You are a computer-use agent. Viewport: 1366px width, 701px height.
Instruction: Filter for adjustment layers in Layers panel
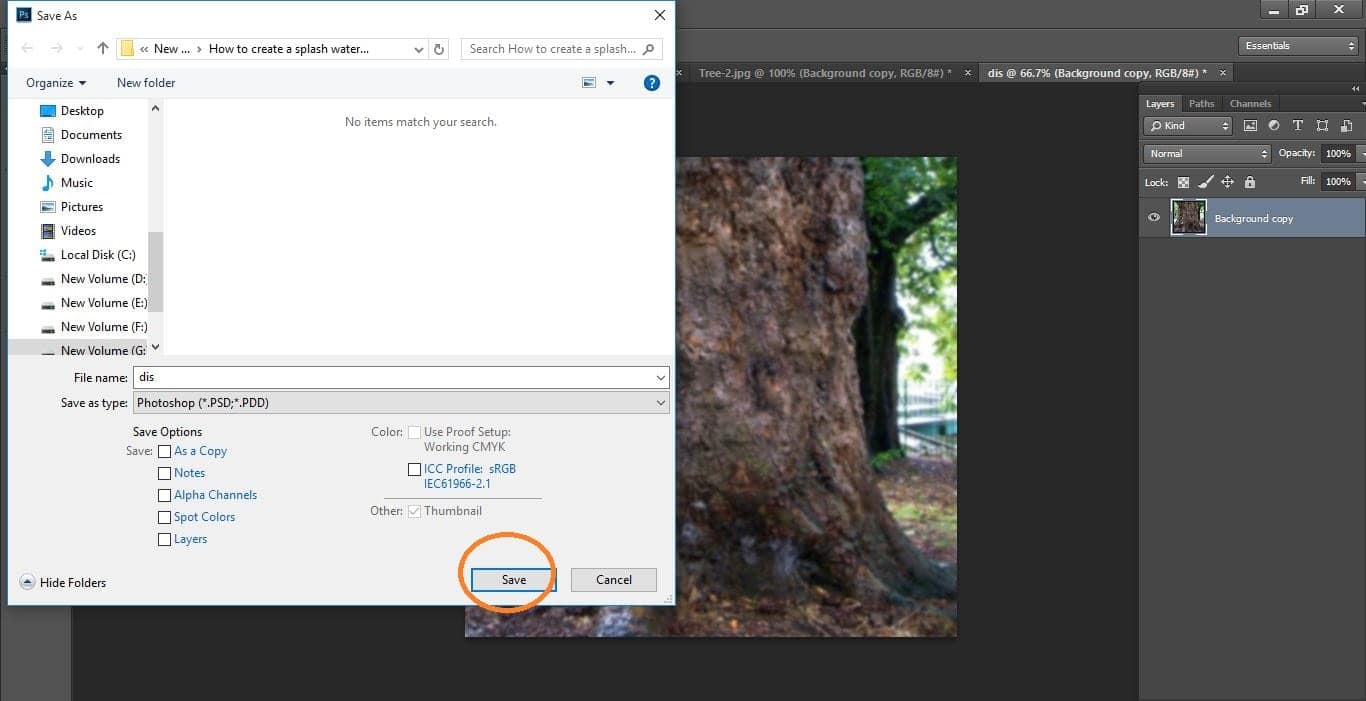[1274, 126]
